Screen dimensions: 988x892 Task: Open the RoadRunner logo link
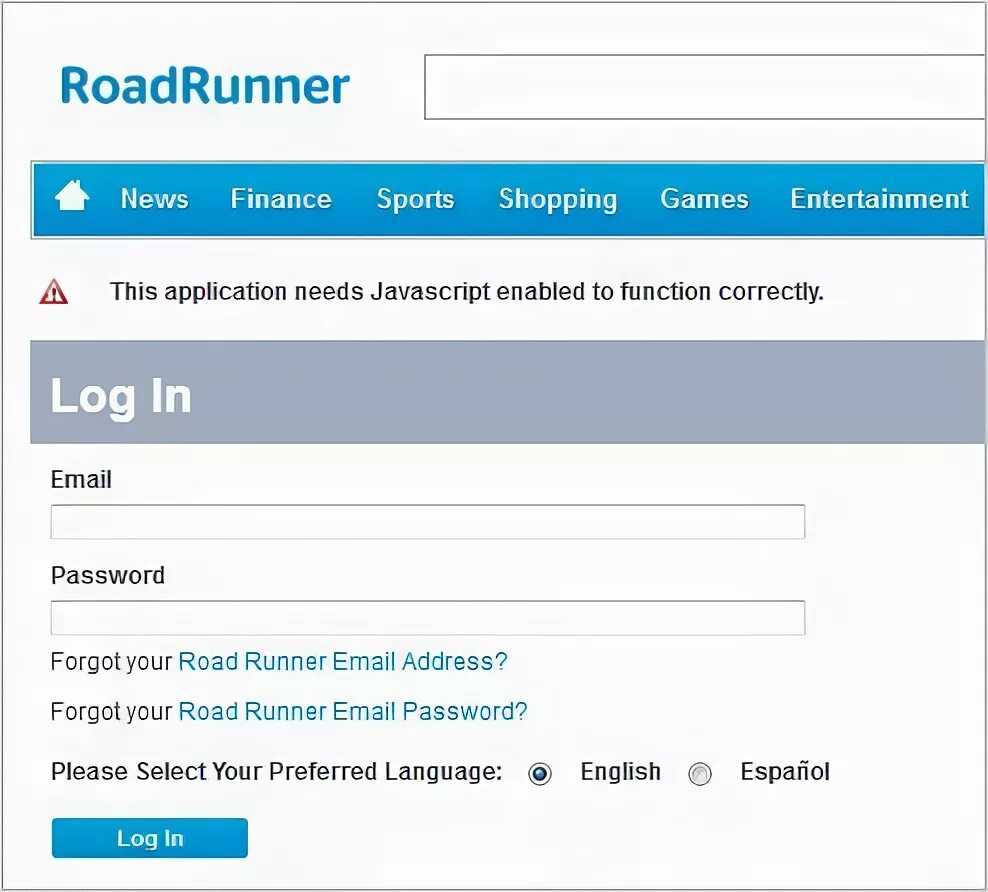click(x=205, y=86)
